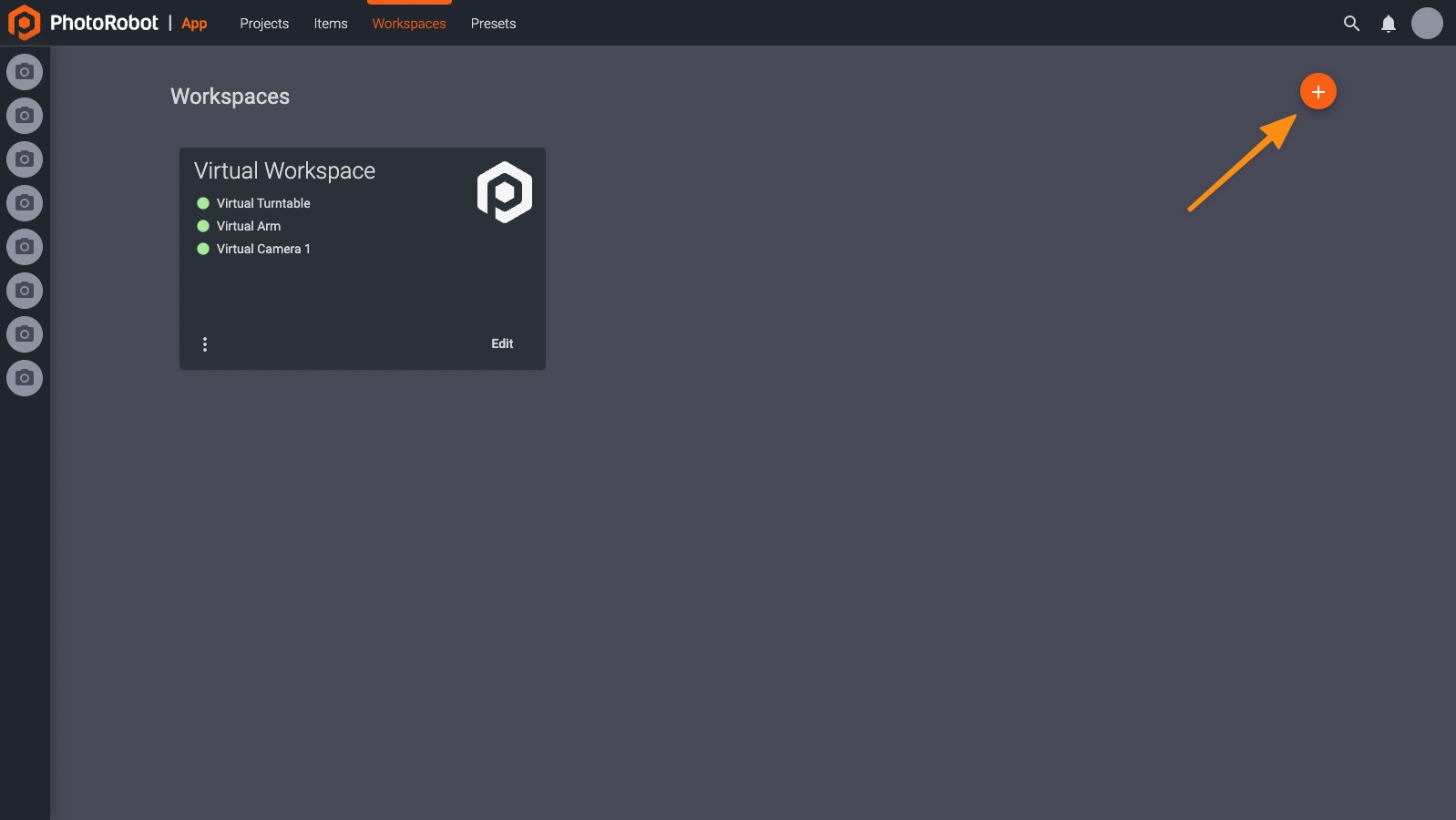Select the first camera icon in sidebar
This screenshot has height=820, width=1456.
[25, 72]
